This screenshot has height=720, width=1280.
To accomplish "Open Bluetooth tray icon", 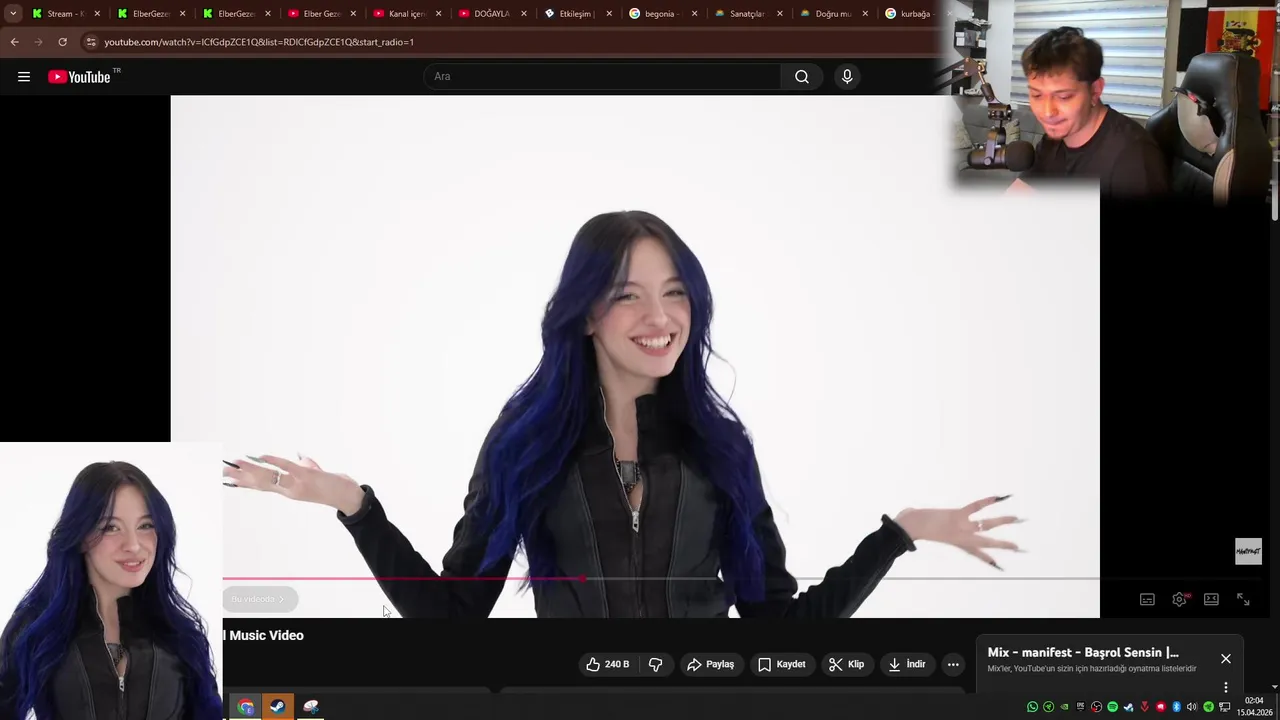I will point(1176,707).
